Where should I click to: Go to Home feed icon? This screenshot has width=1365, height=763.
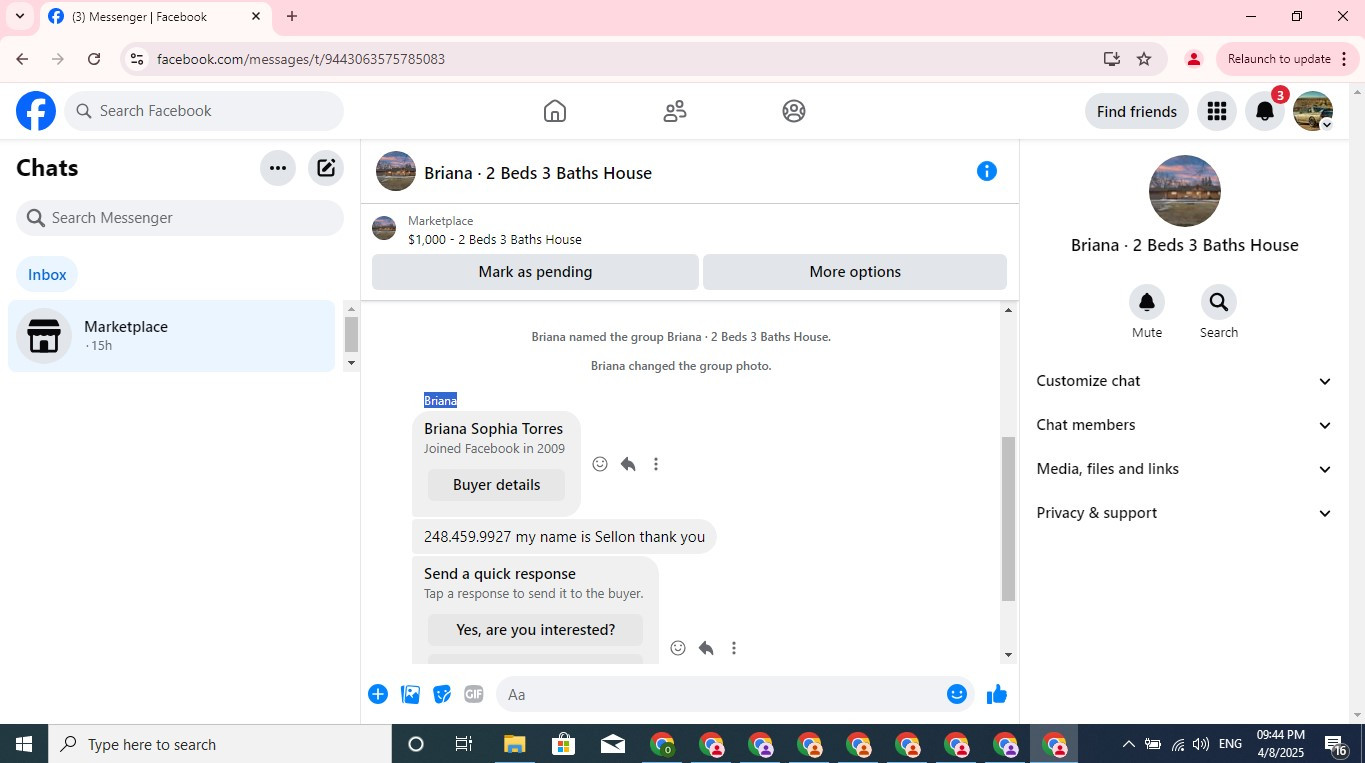555,111
